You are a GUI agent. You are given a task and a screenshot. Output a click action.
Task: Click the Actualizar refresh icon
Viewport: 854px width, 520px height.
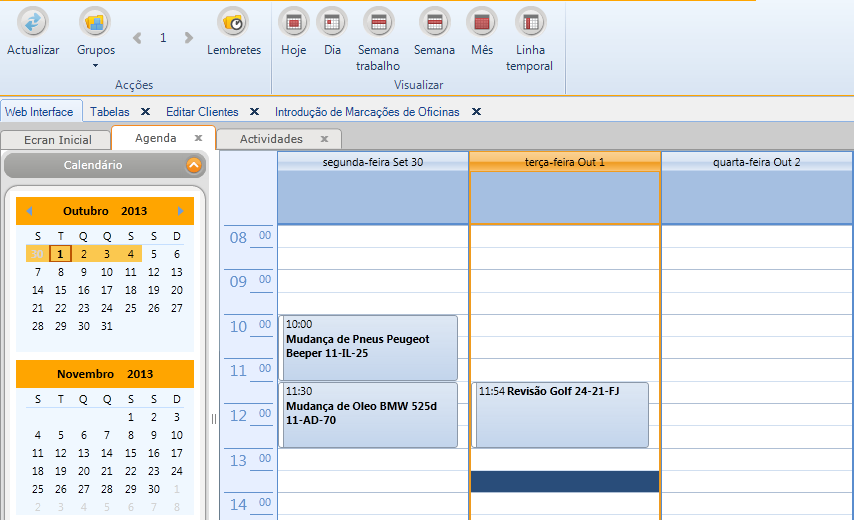pyautogui.click(x=33, y=22)
